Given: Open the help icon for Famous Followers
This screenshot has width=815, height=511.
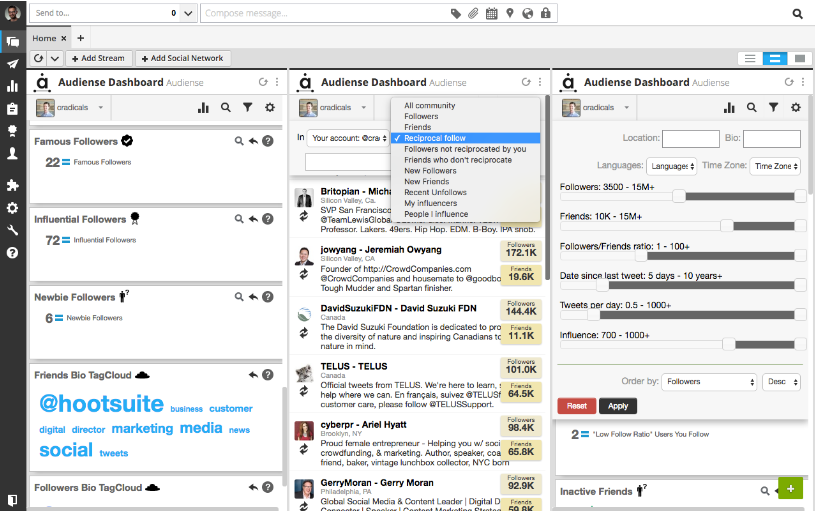Looking at the screenshot, I should point(267,142).
